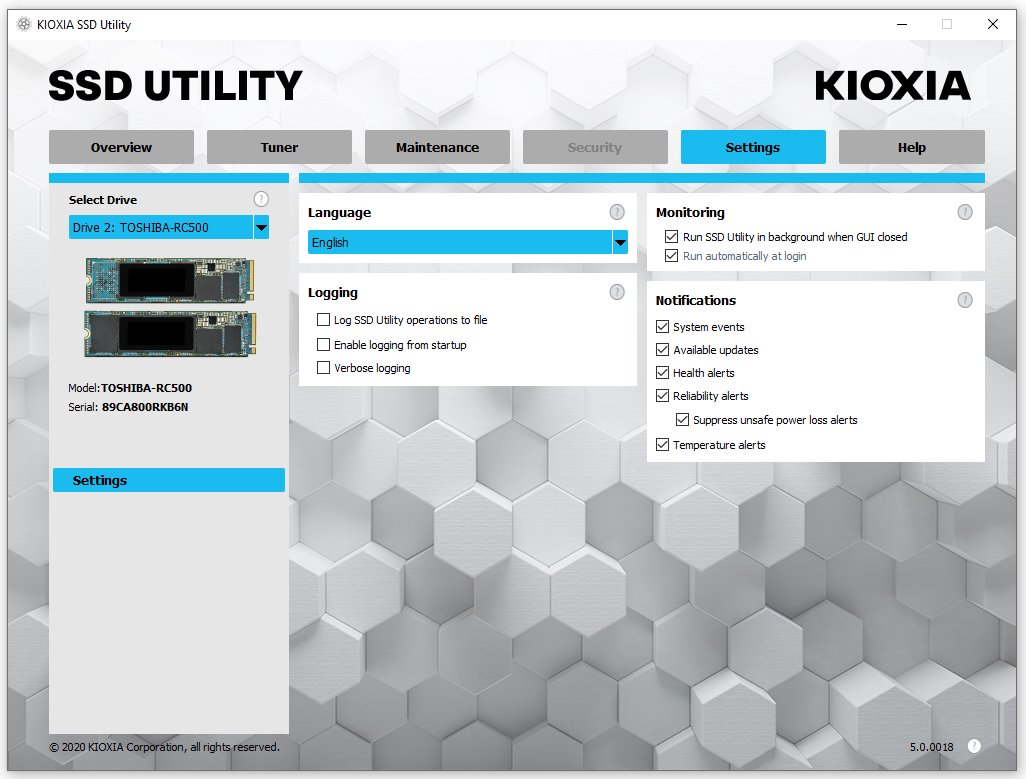Click the upper SSD drive image

click(x=169, y=280)
